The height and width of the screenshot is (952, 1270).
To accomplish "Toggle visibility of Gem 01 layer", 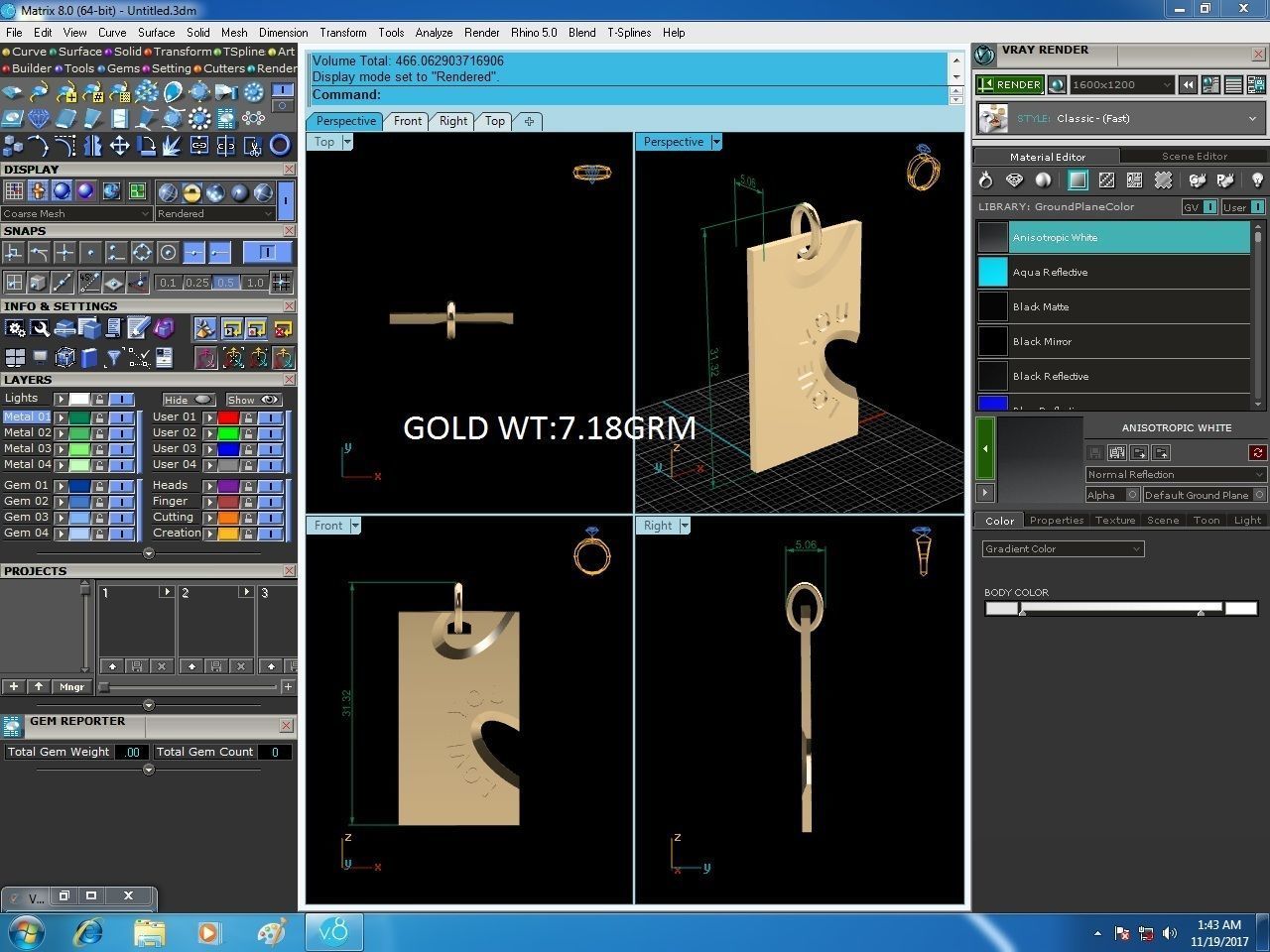I will tap(121, 486).
